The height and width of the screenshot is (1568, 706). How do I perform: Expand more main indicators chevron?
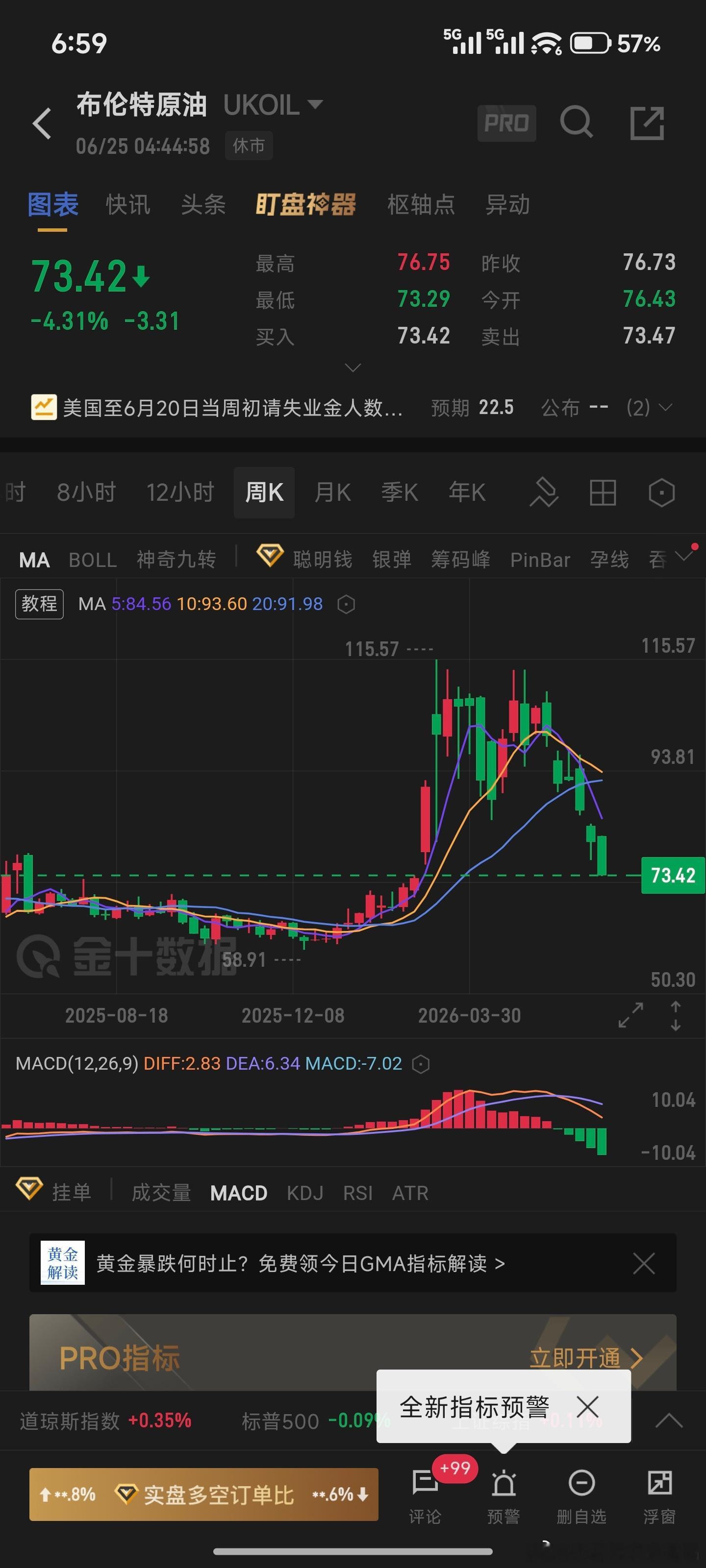[x=685, y=556]
